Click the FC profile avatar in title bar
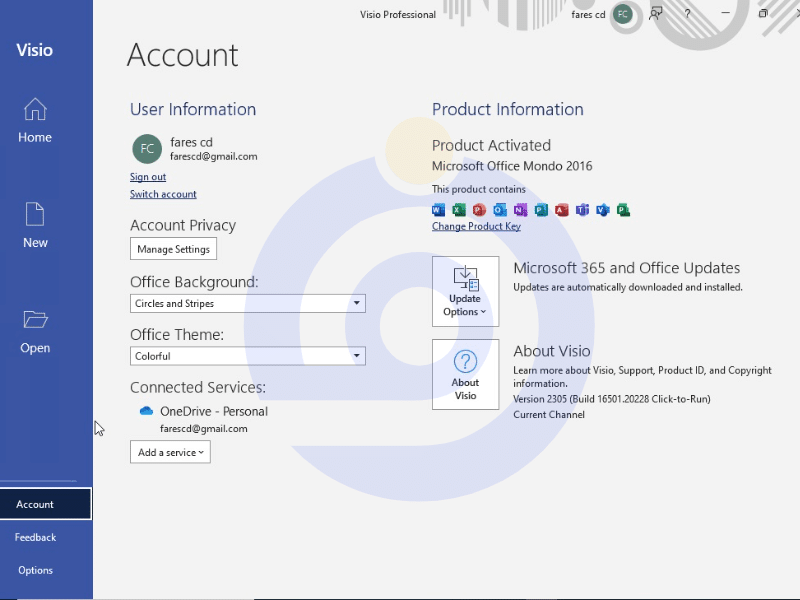The width and height of the screenshot is (800, 600). tap(622, 14)
